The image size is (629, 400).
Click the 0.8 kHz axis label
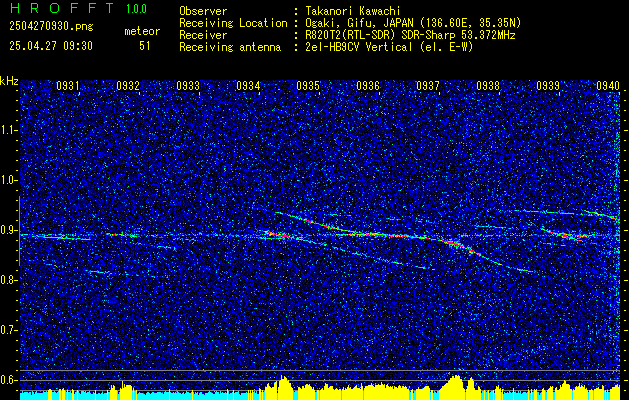(8, 280)
